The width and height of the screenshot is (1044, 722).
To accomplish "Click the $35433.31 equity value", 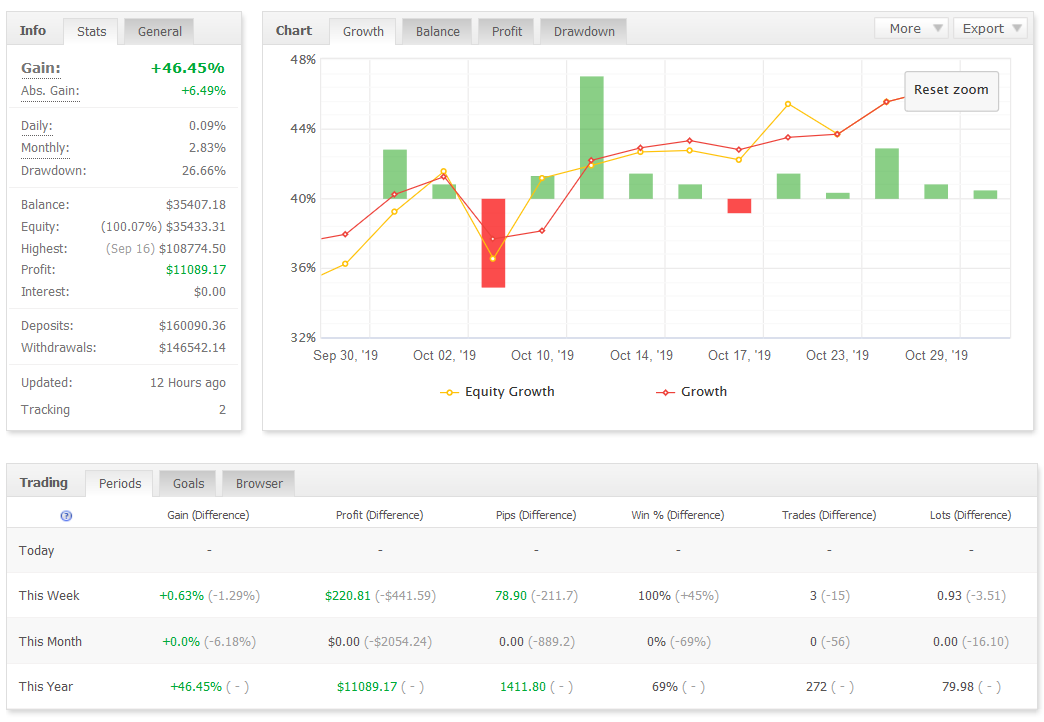I will (196, 226).
